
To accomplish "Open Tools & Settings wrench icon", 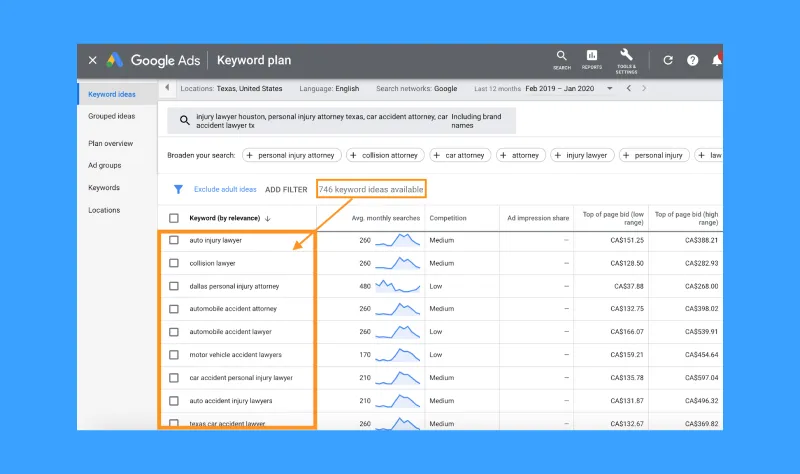I will [x=627, y=57].
